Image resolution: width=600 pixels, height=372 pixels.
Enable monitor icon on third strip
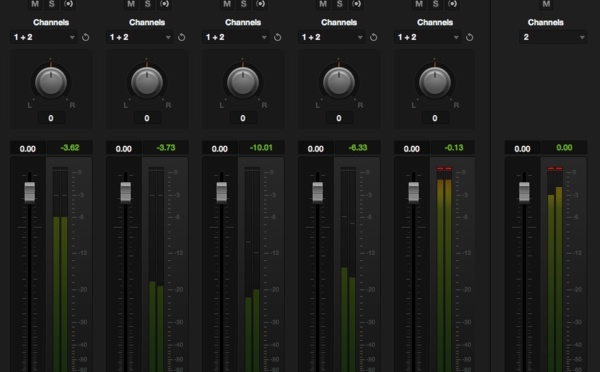tap(261, 4)
